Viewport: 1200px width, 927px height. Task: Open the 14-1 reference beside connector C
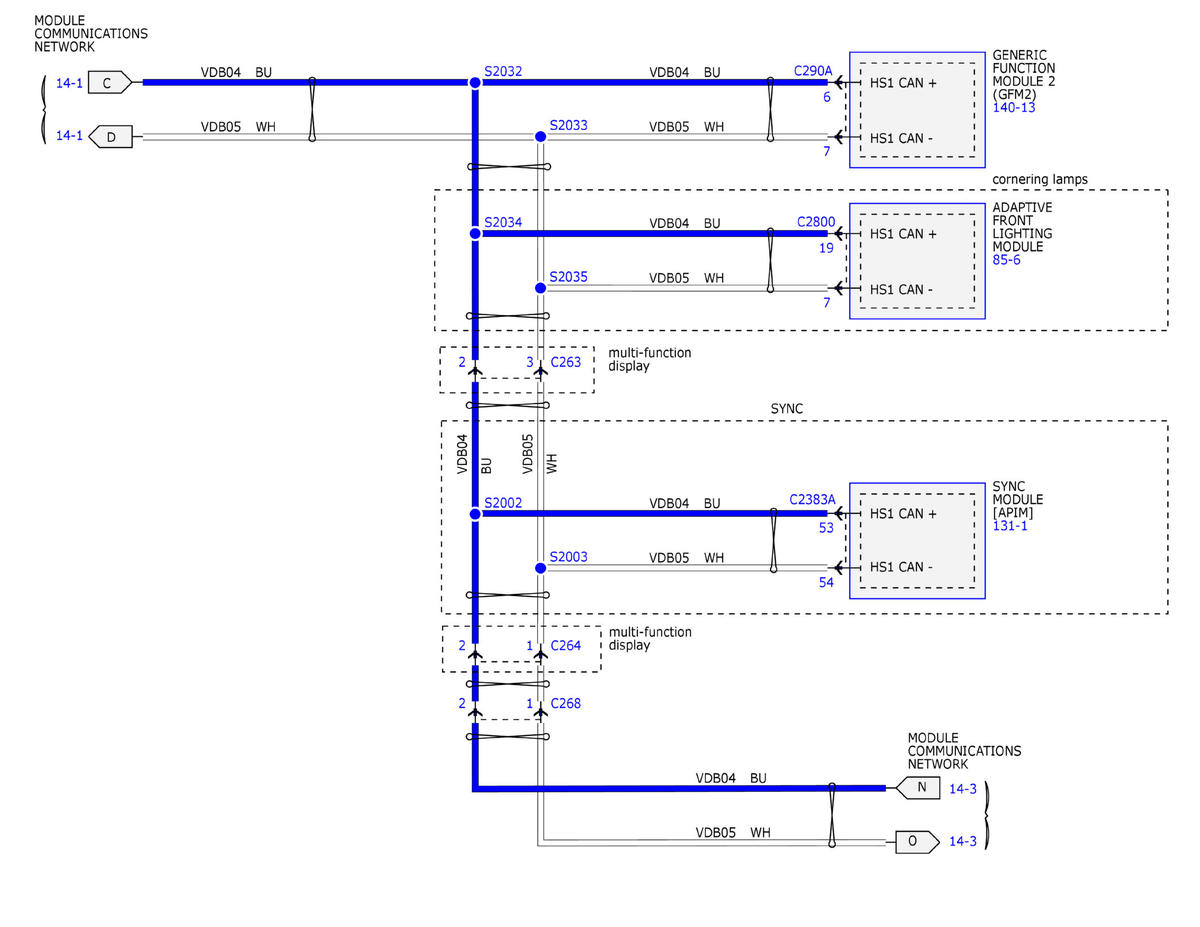pyautogui.click(x=69, y=82)
